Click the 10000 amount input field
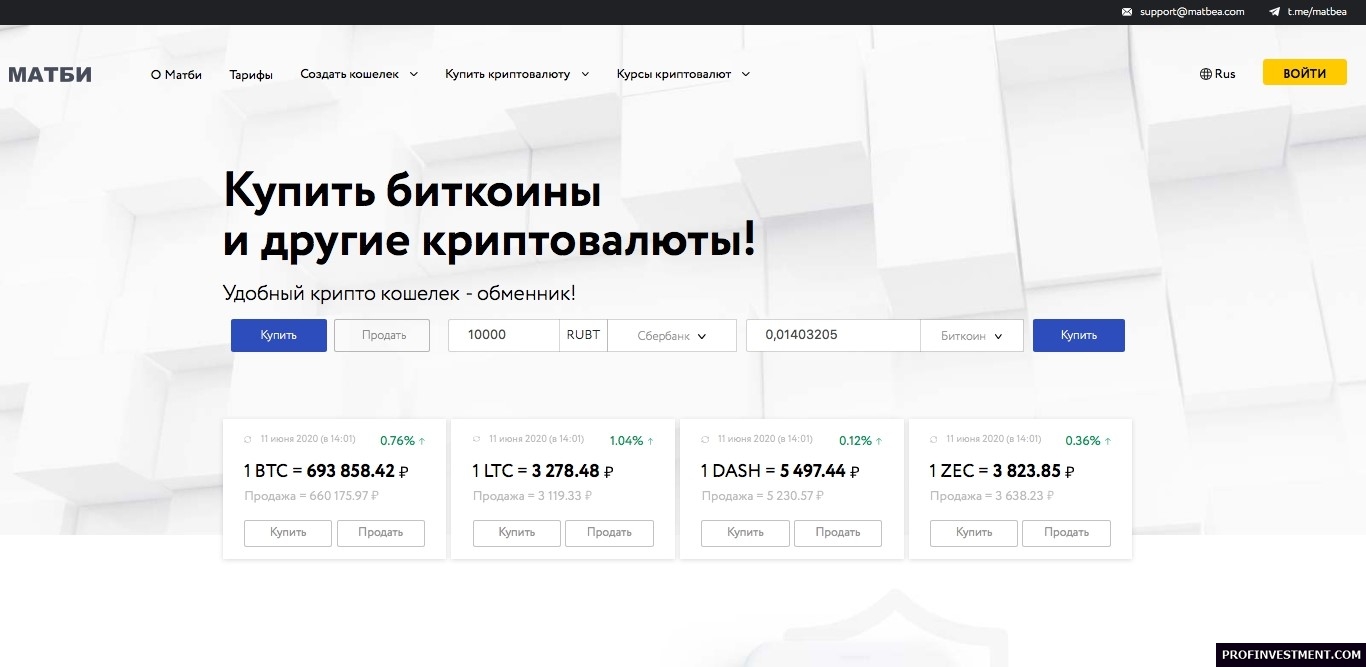The height and width of the screenshot is (667, 1366). pyautogui.click(x=503, y=336)
